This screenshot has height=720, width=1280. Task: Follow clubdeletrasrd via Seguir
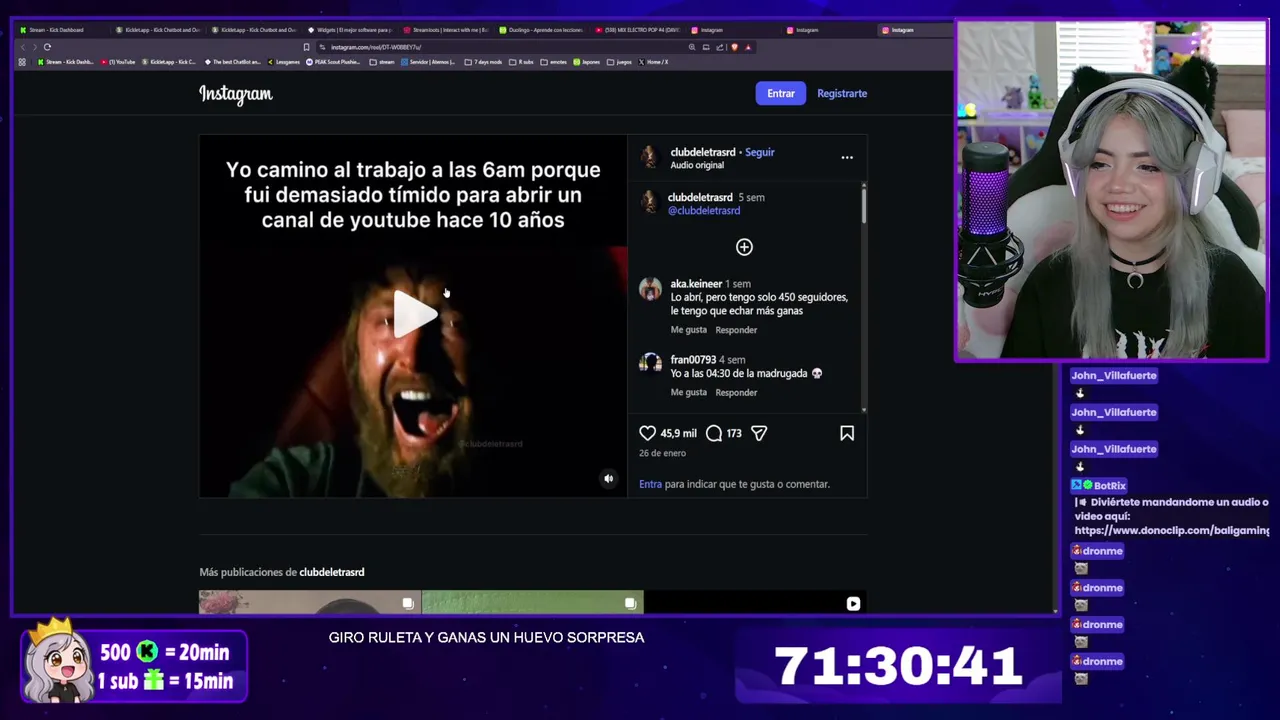click(760, 152)
